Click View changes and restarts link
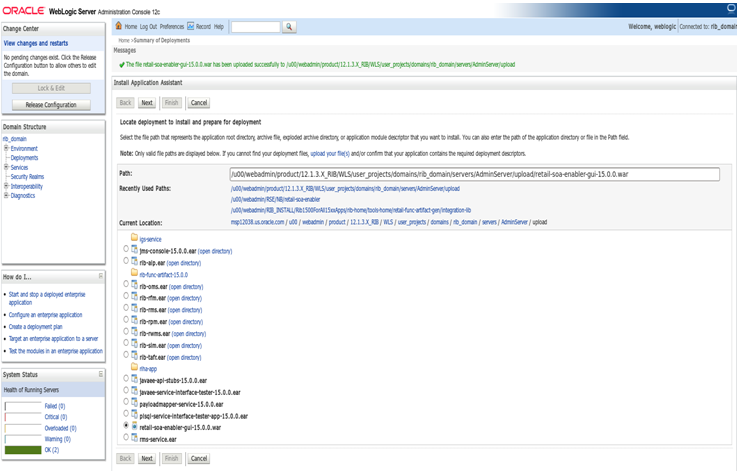737x472 pixels. 36,43
